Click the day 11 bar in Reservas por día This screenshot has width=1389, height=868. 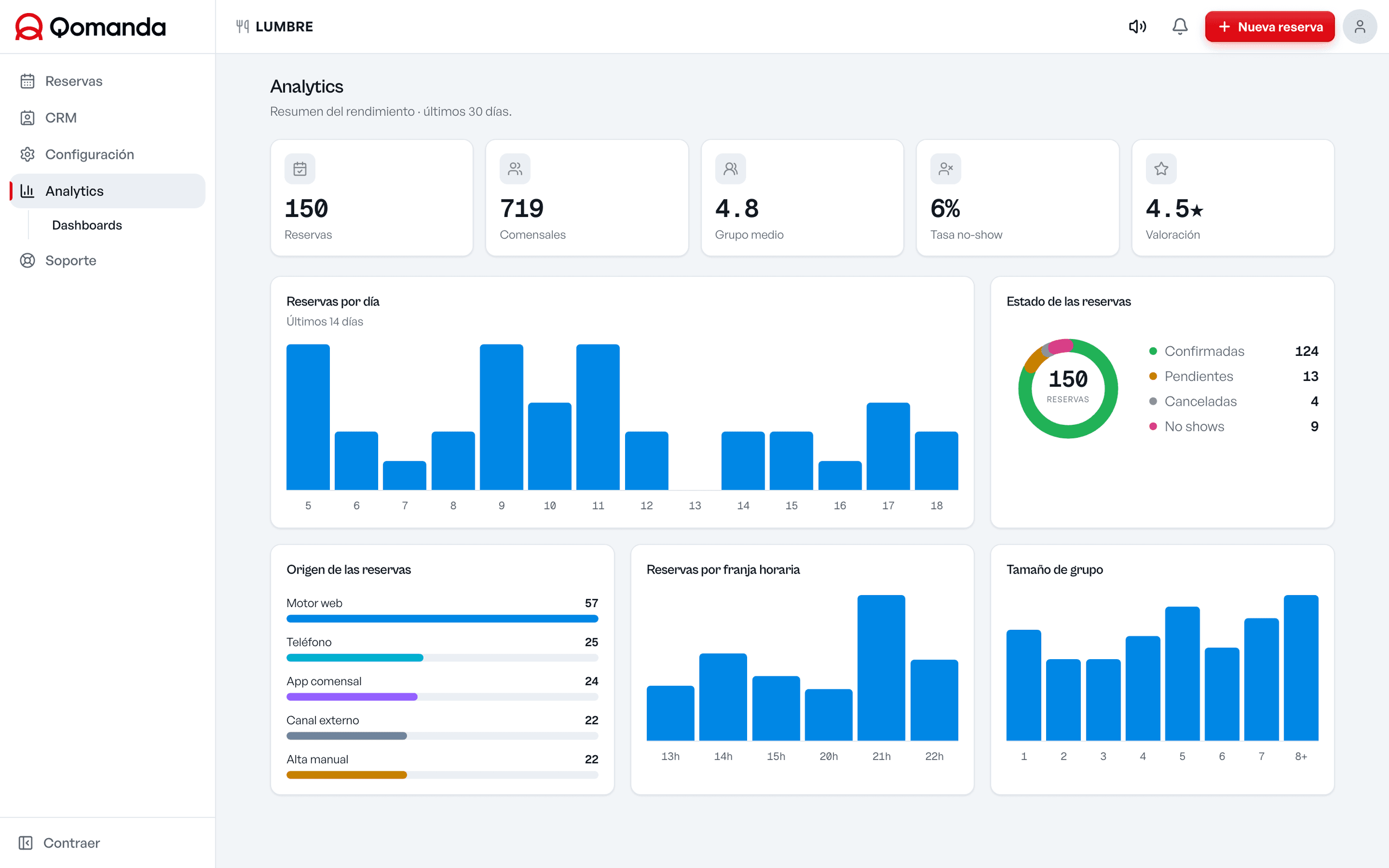tap(598, 417)
